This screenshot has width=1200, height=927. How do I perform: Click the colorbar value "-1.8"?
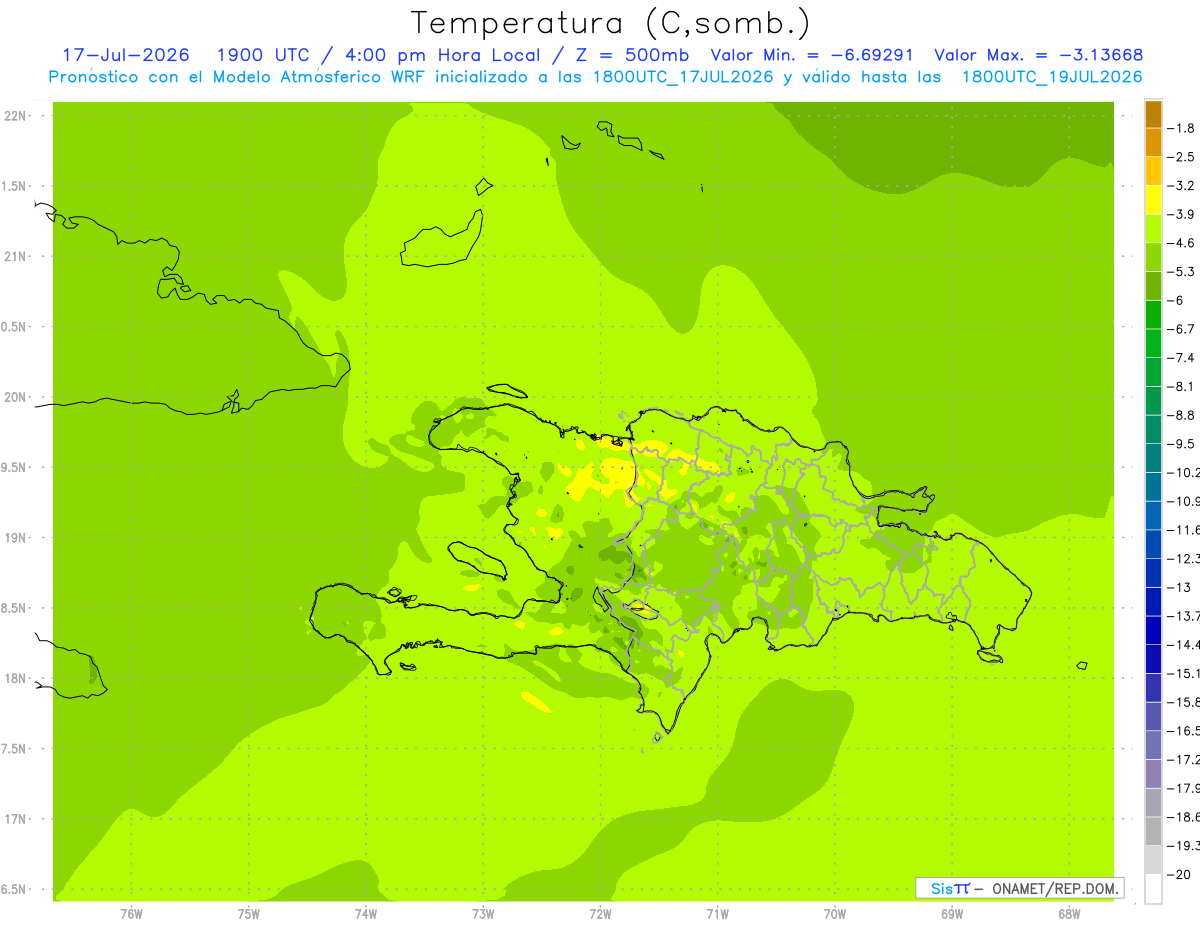[1181, 128]
